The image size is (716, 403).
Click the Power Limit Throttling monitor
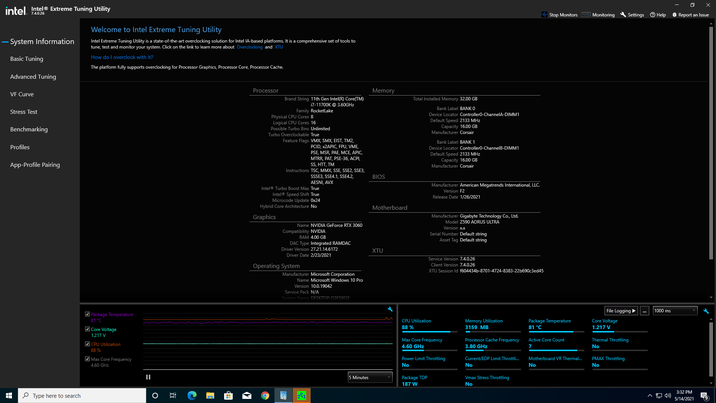[429, 362]
